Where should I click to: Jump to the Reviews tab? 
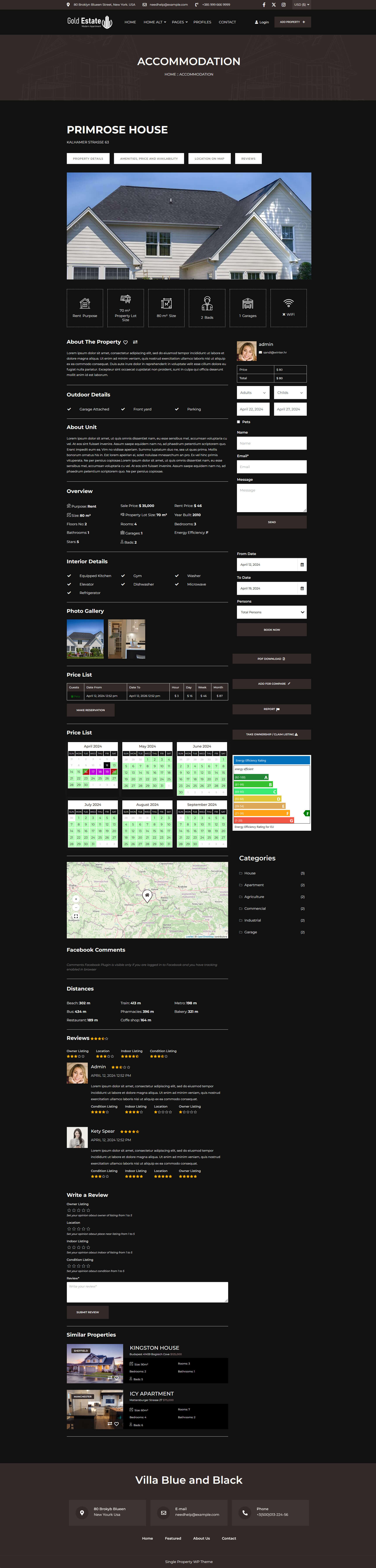coord(248,158)
